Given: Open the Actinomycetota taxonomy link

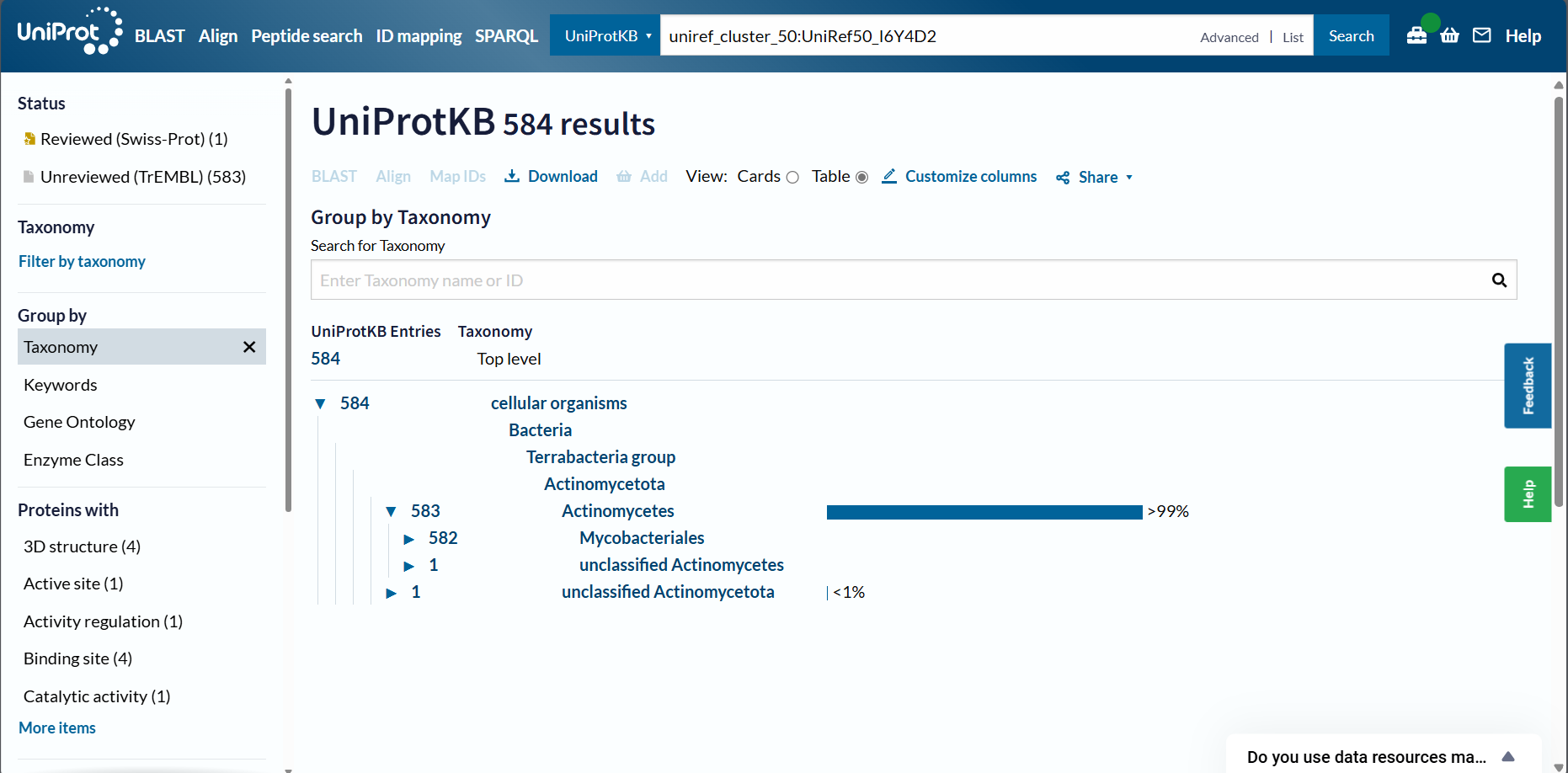Looking at the screenshot, I should [604, 484].
